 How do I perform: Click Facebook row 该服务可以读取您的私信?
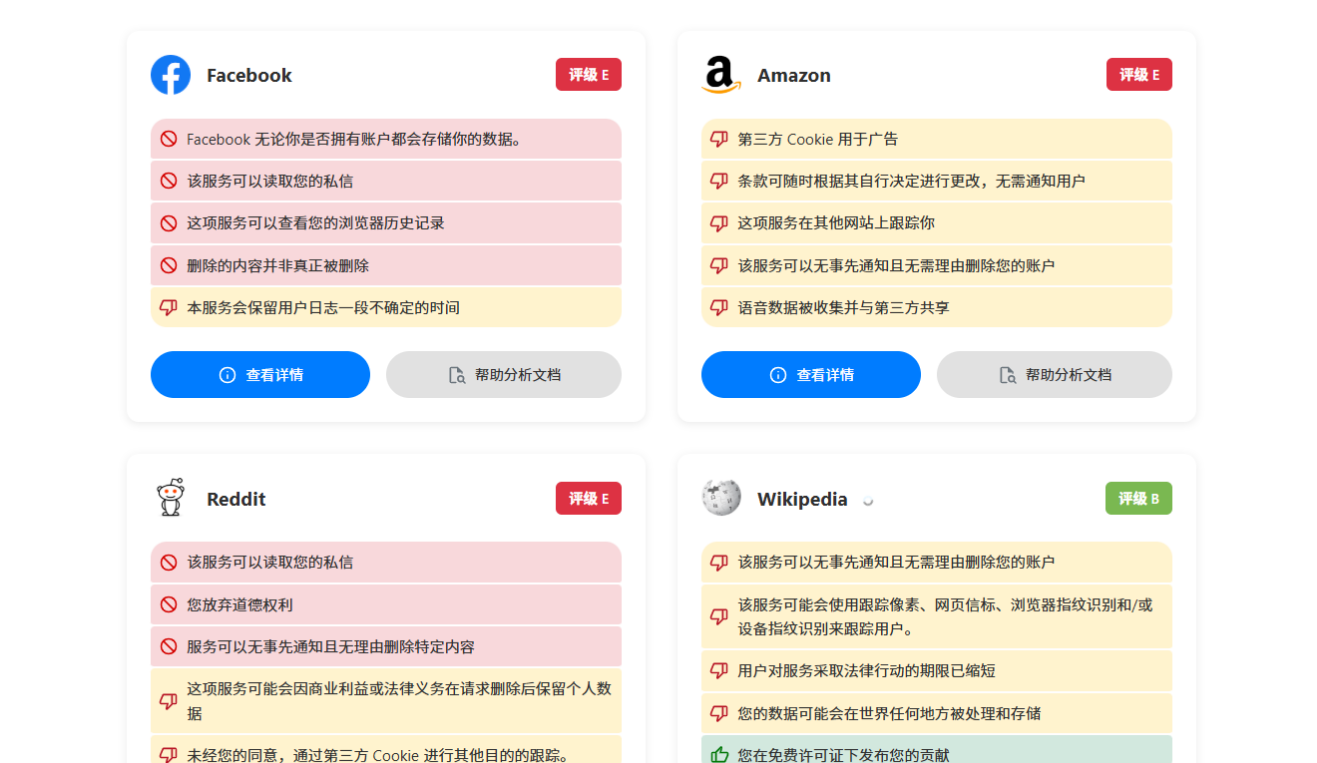386,181
